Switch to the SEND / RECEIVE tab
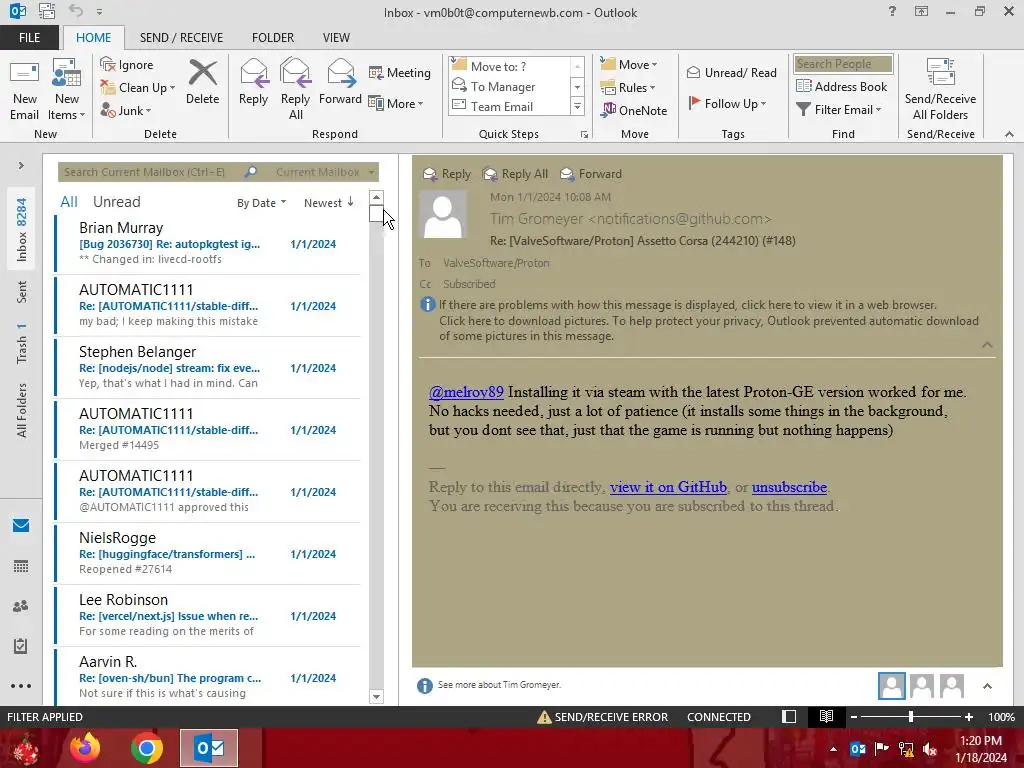 coord(181,38)
